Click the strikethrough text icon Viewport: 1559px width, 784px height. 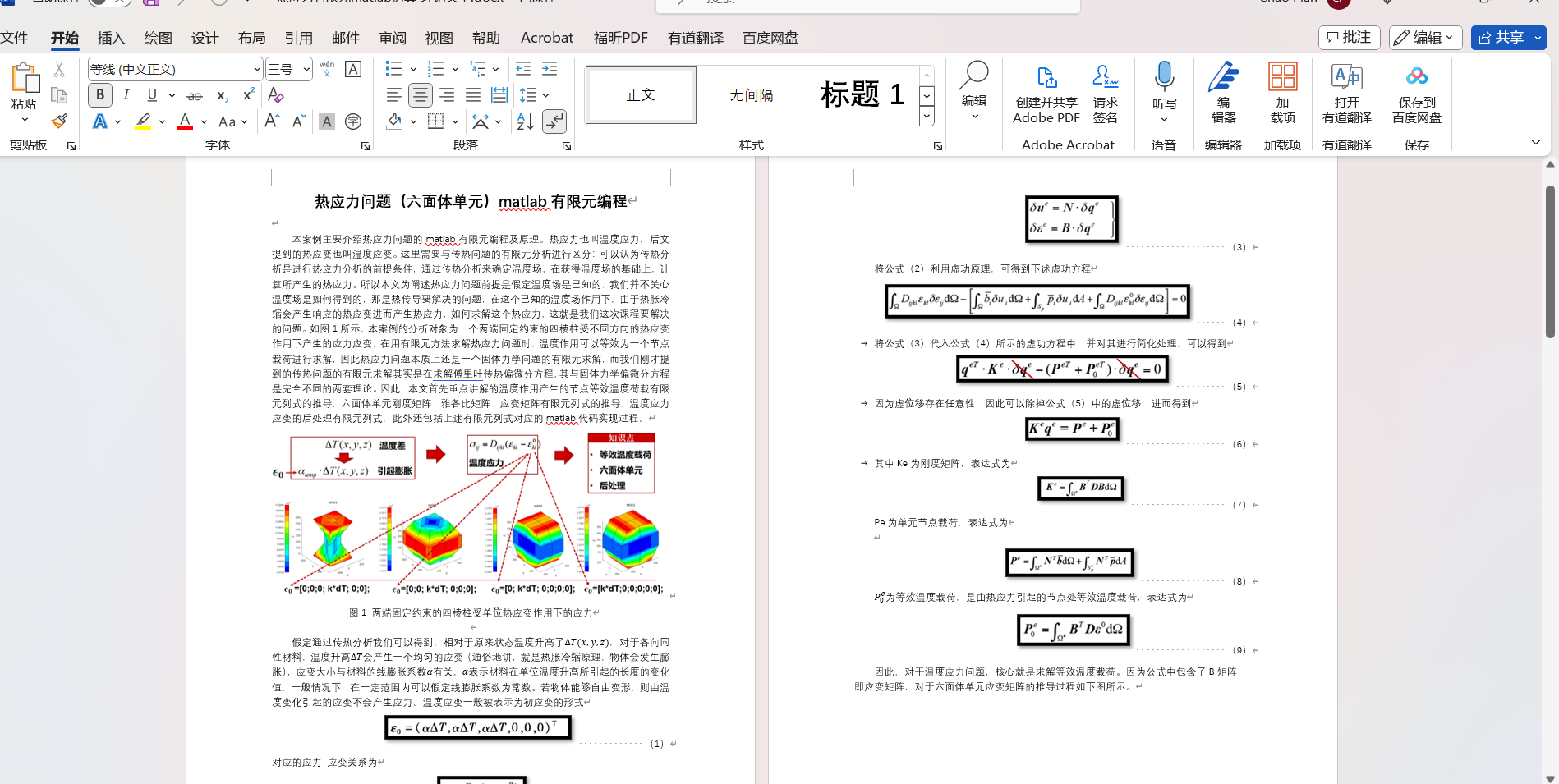coord(195,95)
